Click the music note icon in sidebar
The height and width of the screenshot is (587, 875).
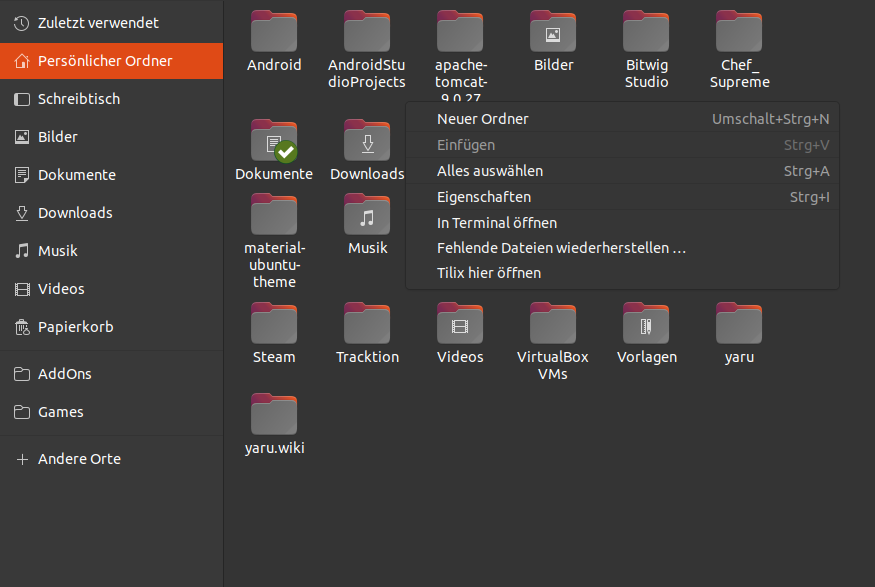pos(22,251)
